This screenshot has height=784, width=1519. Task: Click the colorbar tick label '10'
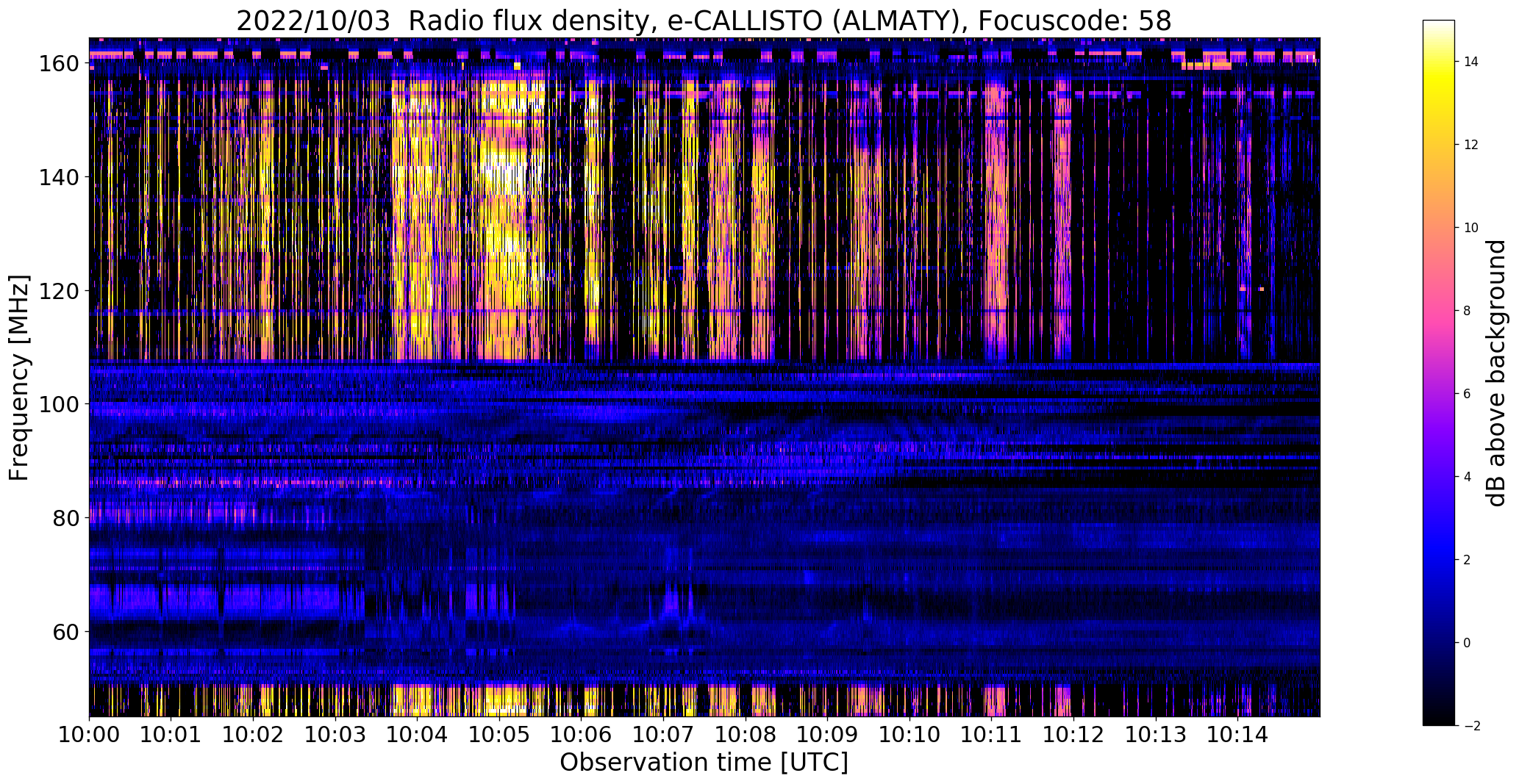point(1471,229)
